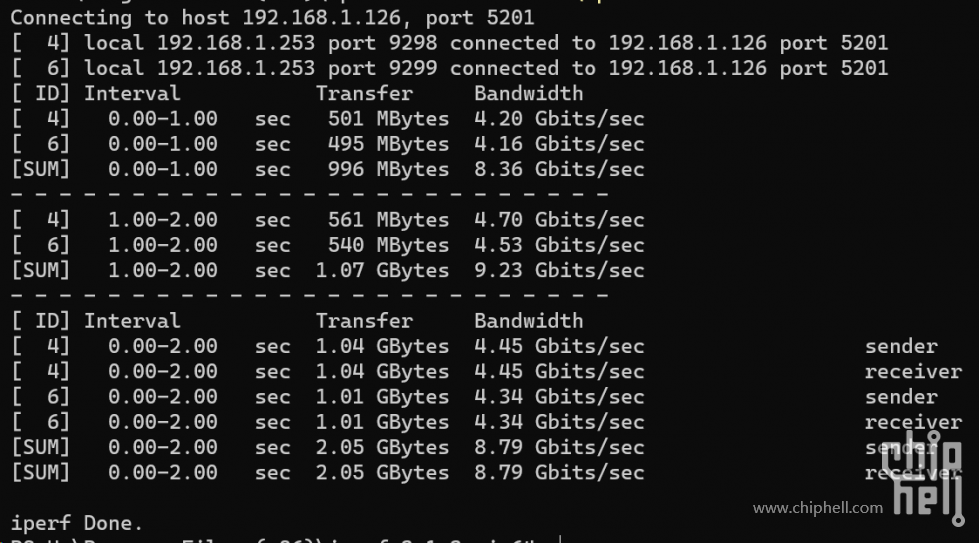Click the 9.23 Gbits/sec SUM bandwidth

[x=559, y=270]
